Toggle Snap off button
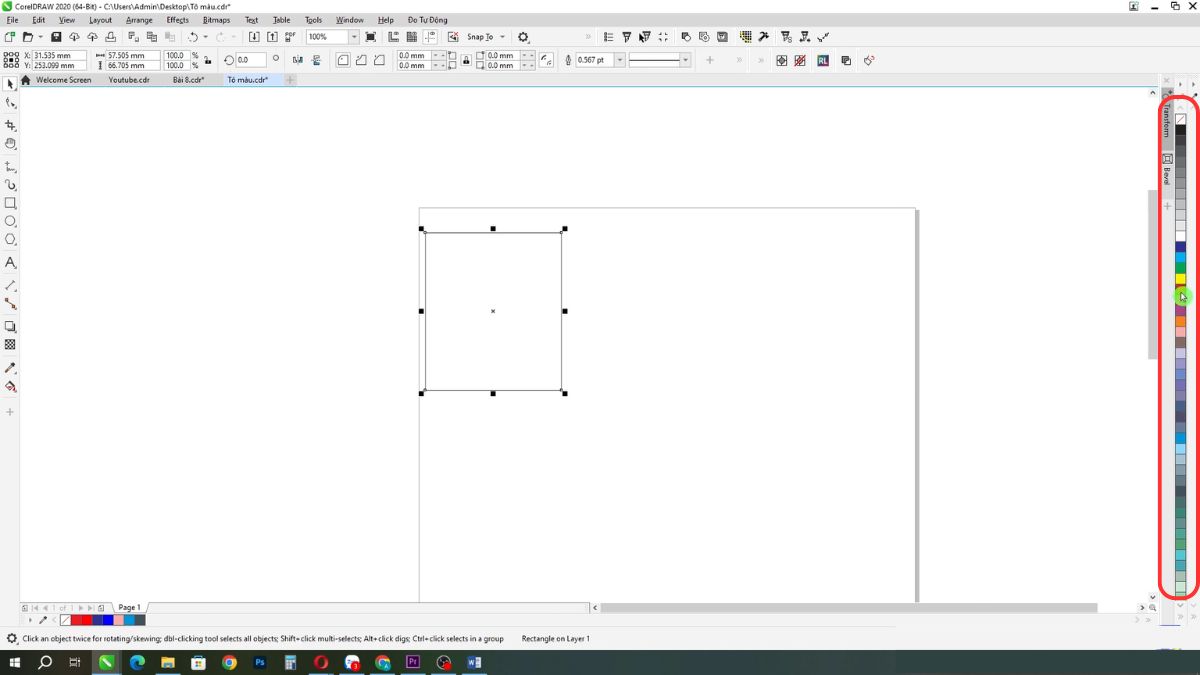Viewport: 1200px width, 675px height. pyautogui.click(x=453, y=37)
